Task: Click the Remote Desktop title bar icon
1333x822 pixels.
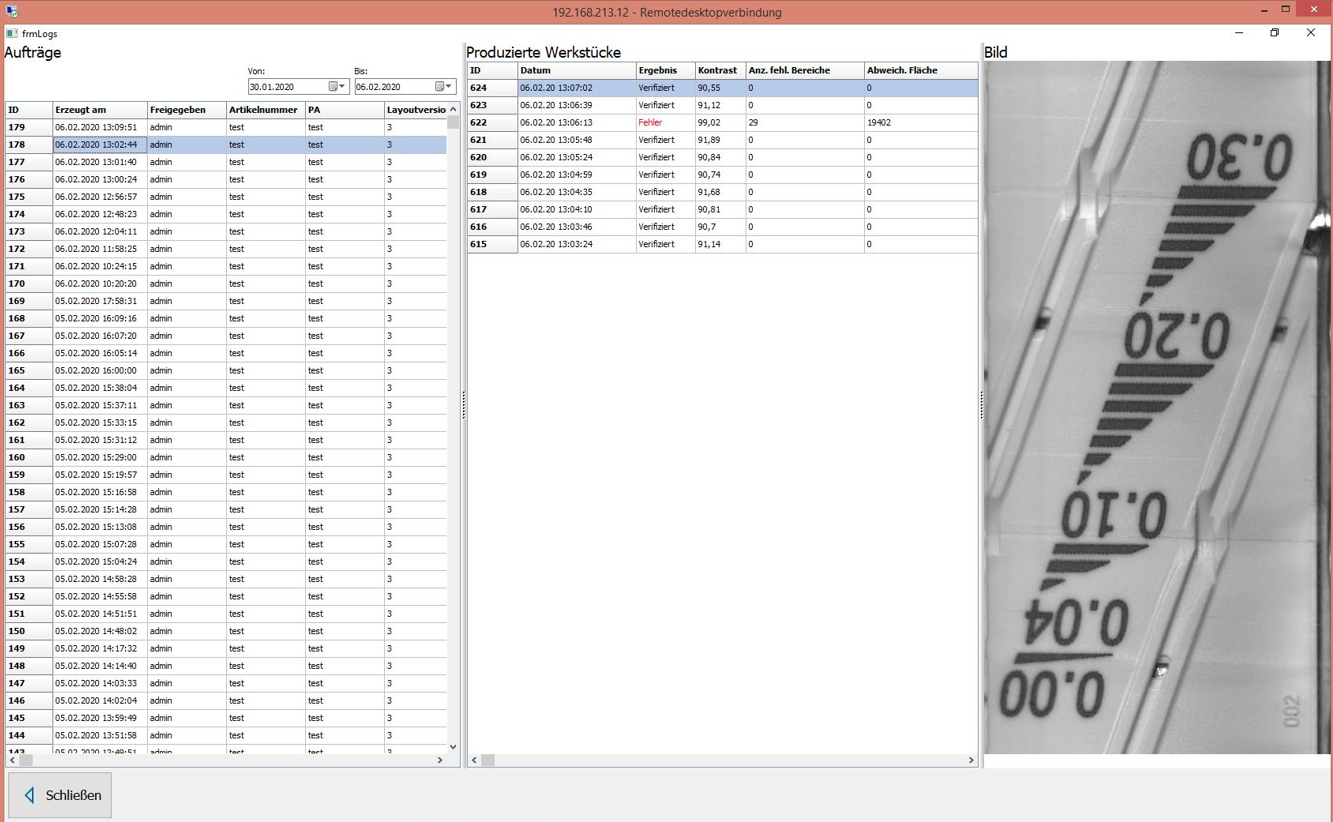Action: tap(12, 12)
